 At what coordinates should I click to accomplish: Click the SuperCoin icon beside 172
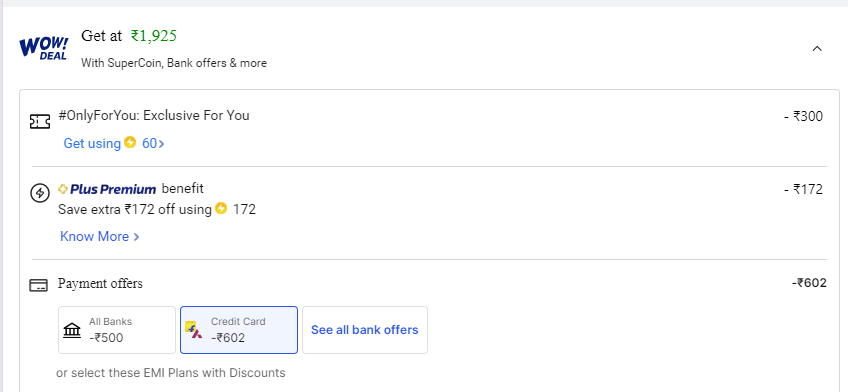pos(221,208)
